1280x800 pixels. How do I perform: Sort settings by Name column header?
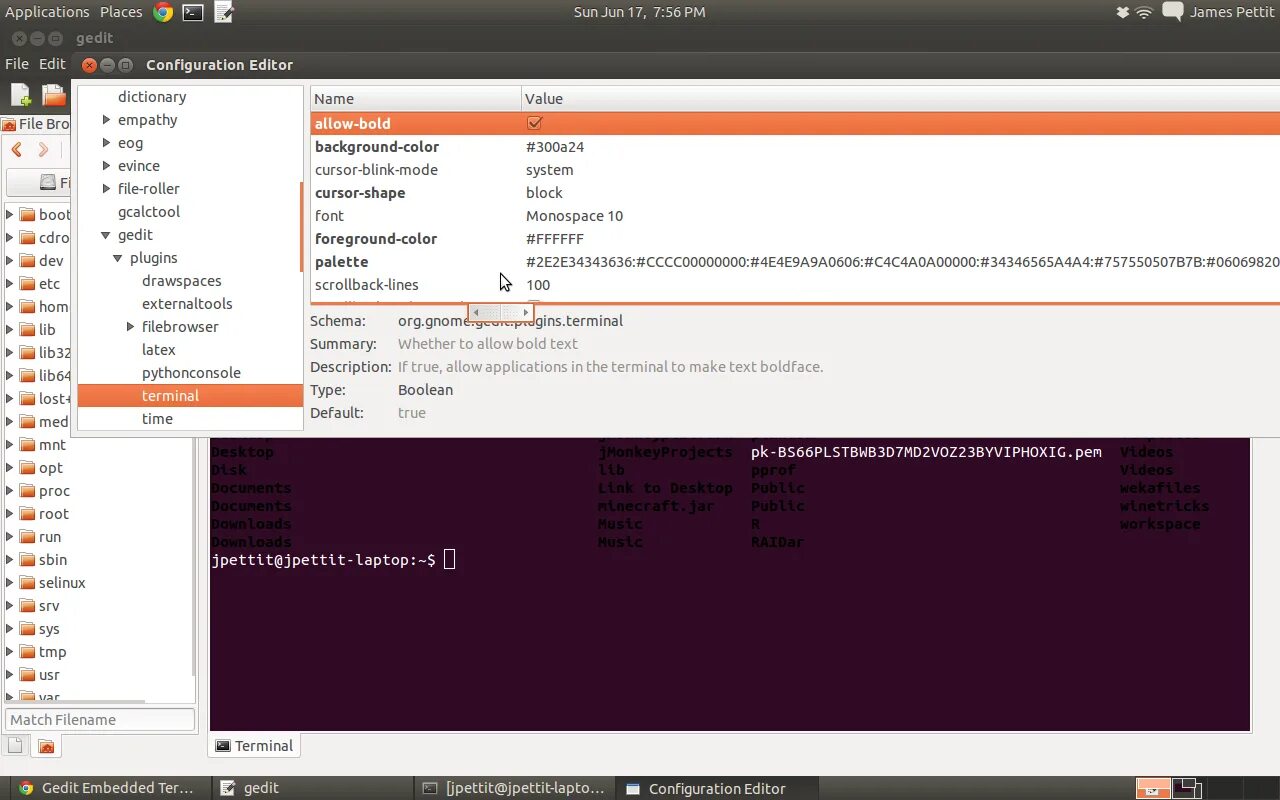(x=416, y=98)
